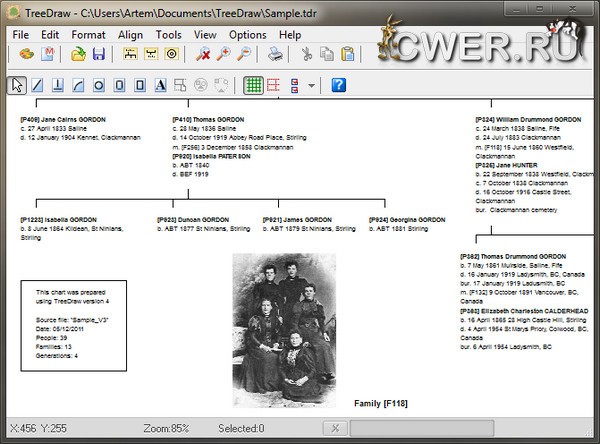Screen dimensions: 600x444
Task: Open the Format menu
Action: [x=88, y=34]
